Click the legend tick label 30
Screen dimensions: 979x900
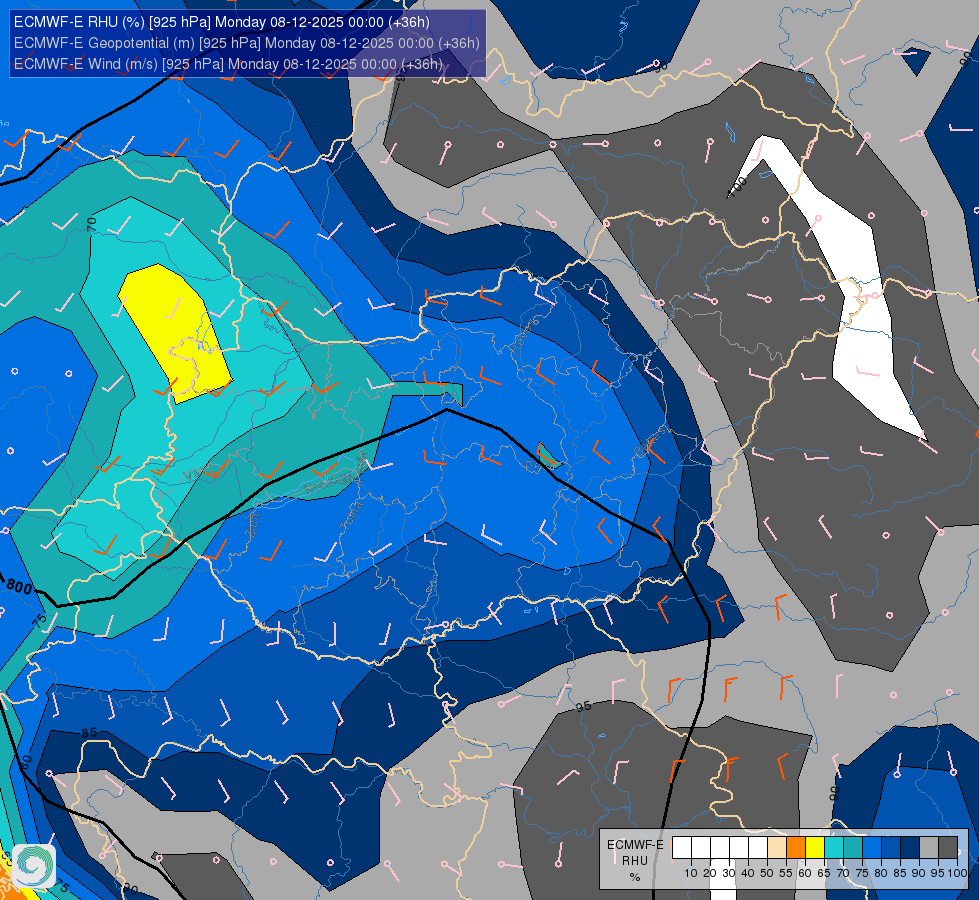click(729, 873)
